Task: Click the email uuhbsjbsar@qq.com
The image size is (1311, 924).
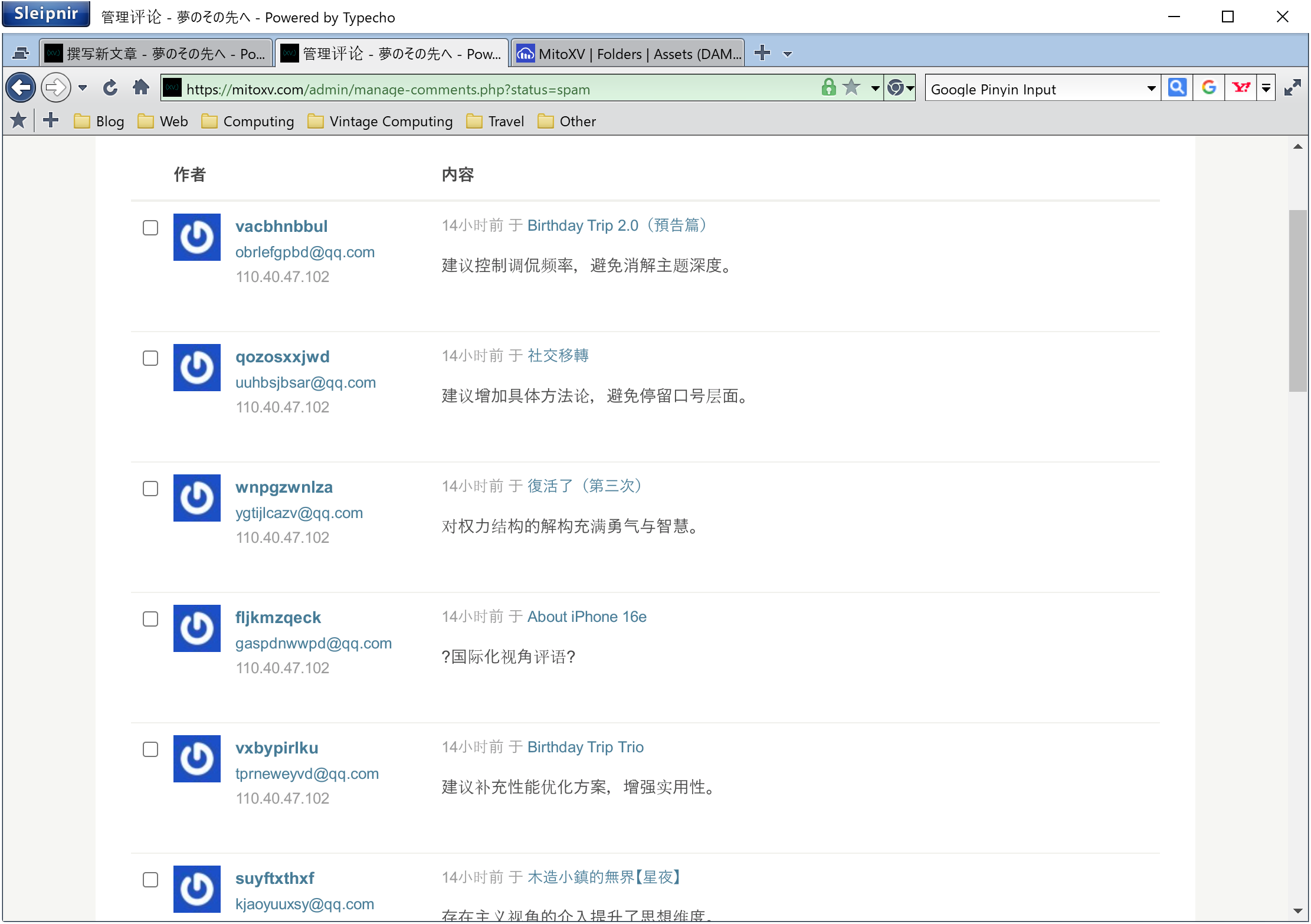Action: pyautogui.click(x=306, y=382)
